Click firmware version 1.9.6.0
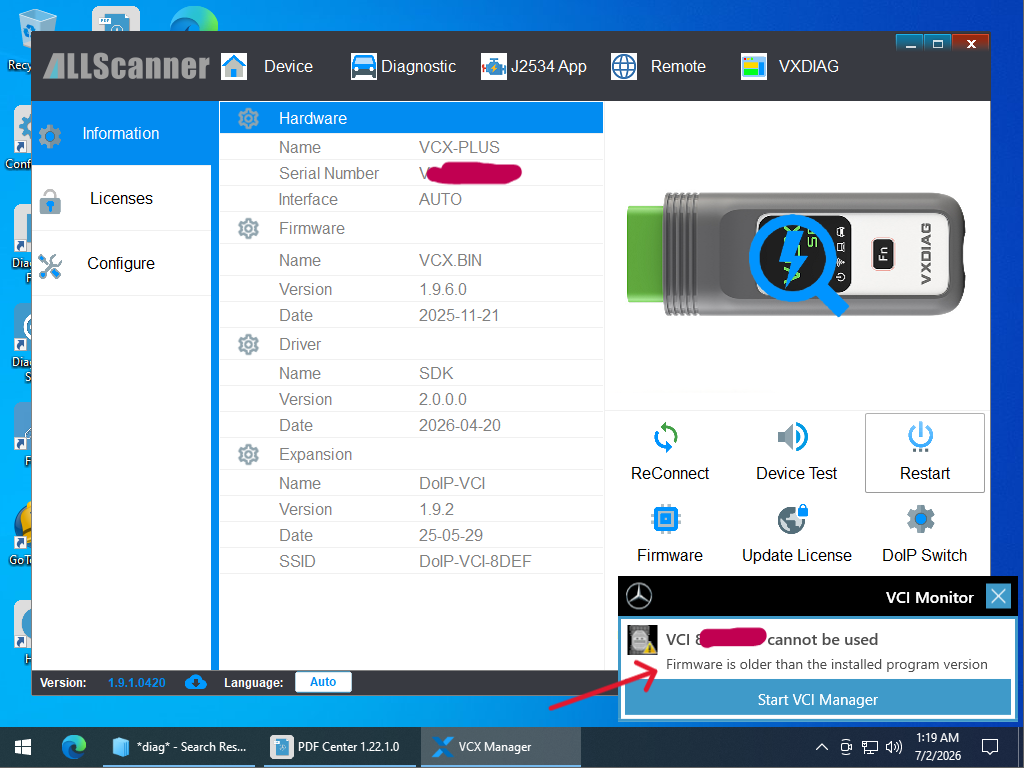Image resolution: width=1024 pixels, height=768 pixels. click(443, 289)
